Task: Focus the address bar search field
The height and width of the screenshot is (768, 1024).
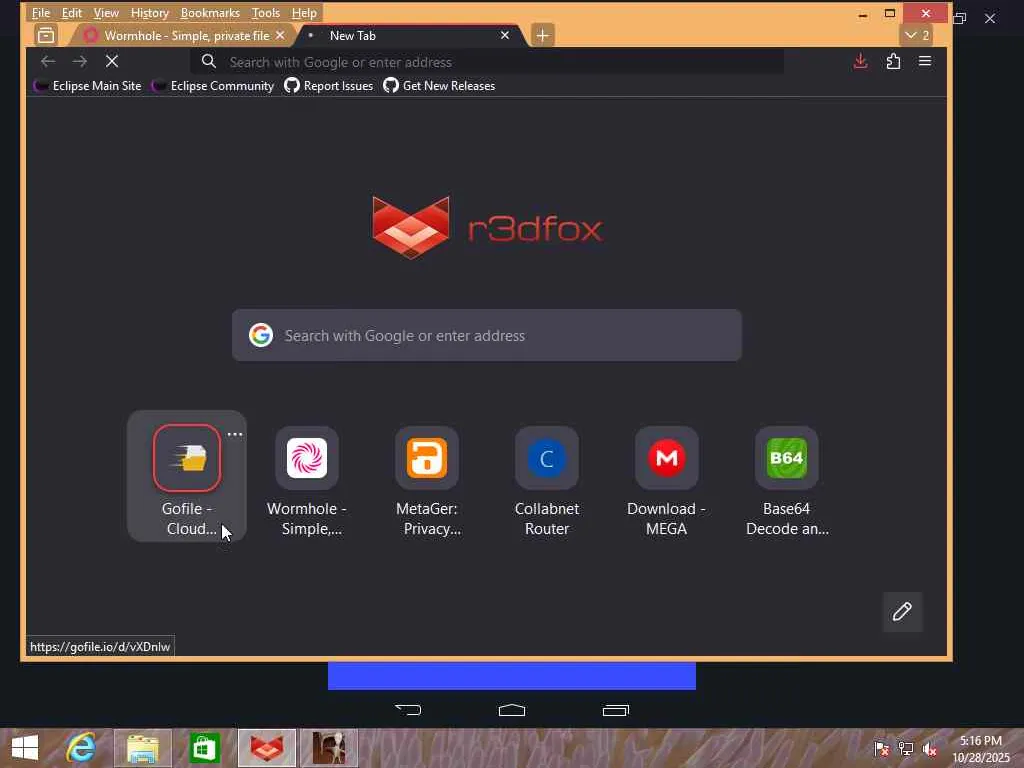Action: click(487, 62)
